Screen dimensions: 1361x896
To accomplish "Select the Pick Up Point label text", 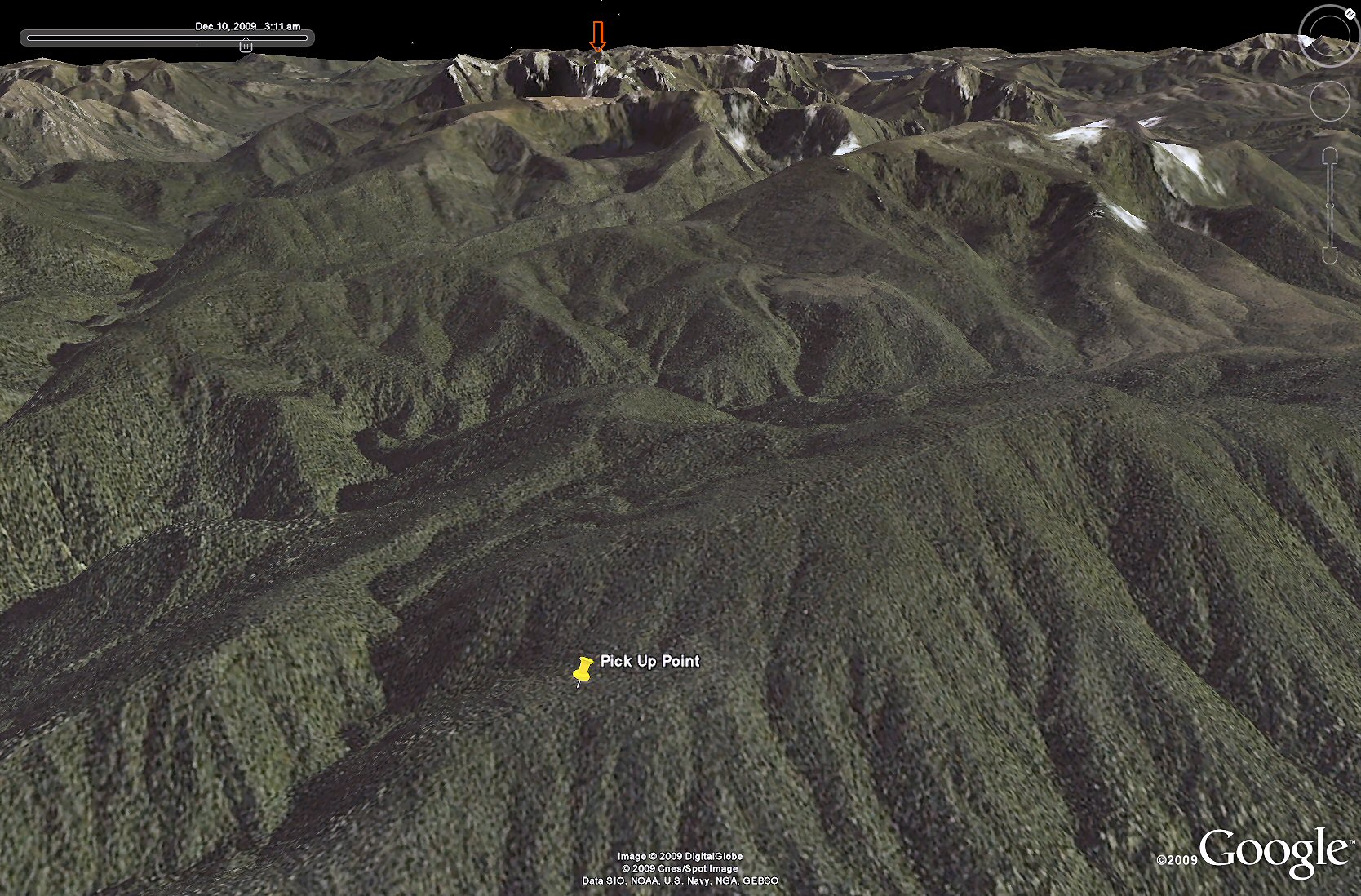I will pyautogui.click(x=649, y=661).
